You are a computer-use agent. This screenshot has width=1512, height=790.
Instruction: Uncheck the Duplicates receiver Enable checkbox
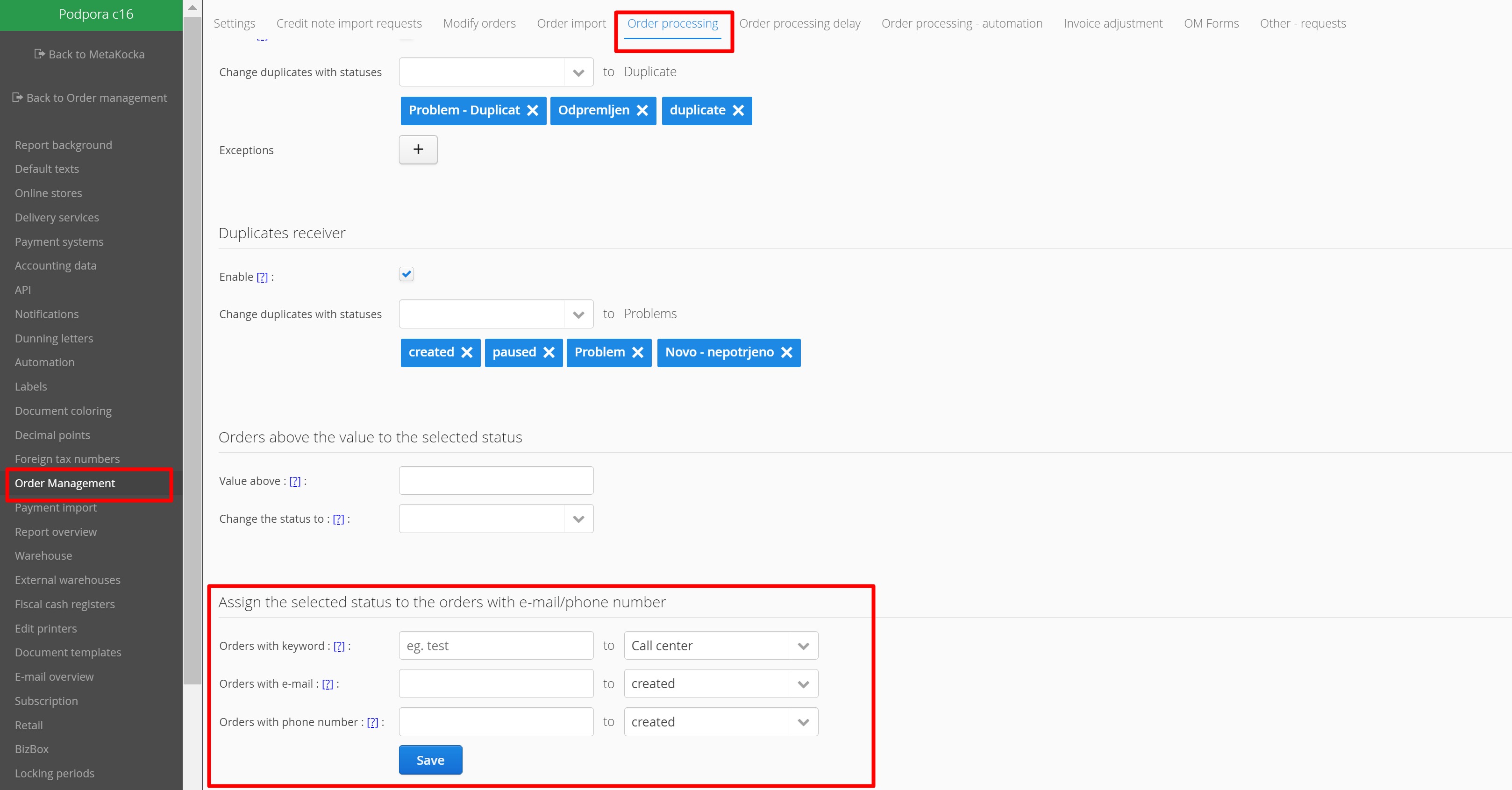pos(406,274)
